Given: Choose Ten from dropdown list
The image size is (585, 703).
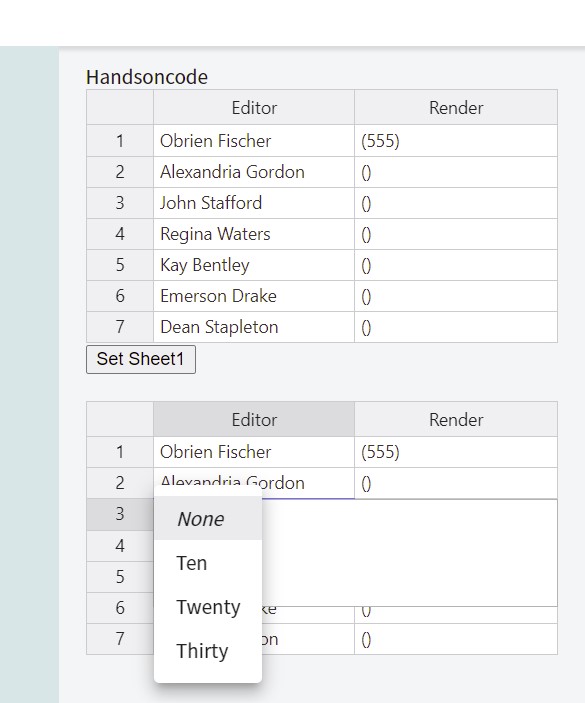Looking at the screenshot, I should pos(208,563).
